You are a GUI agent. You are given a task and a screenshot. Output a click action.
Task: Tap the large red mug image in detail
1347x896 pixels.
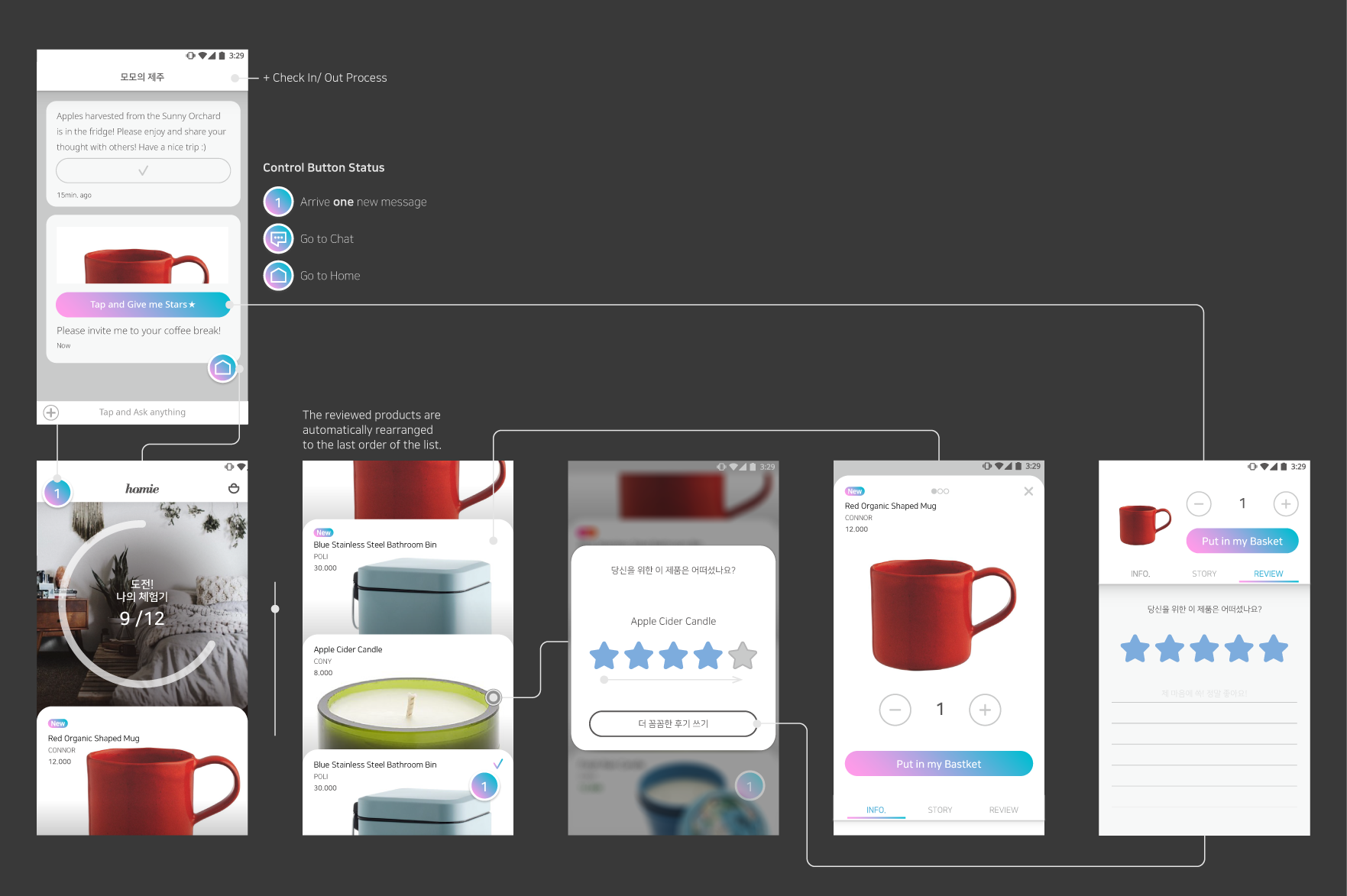click(x=942, y=614)
